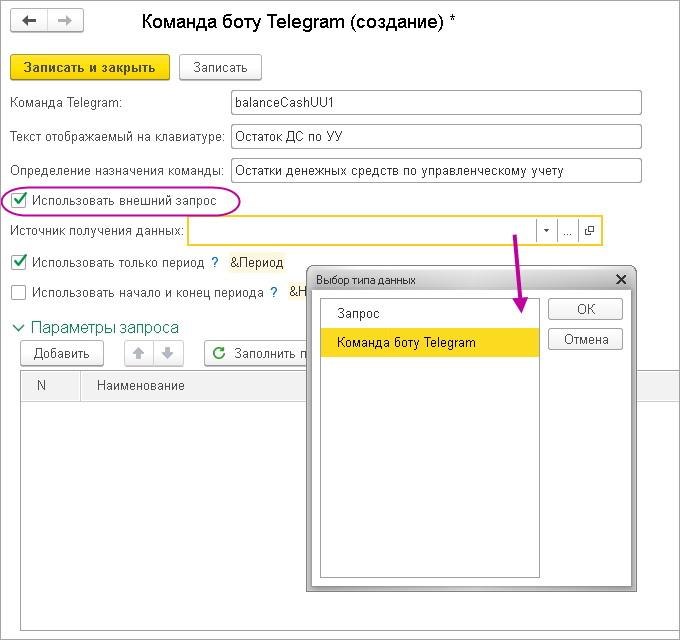
Task: Collapse the Параметры запроса section
Action: point(18,328)
